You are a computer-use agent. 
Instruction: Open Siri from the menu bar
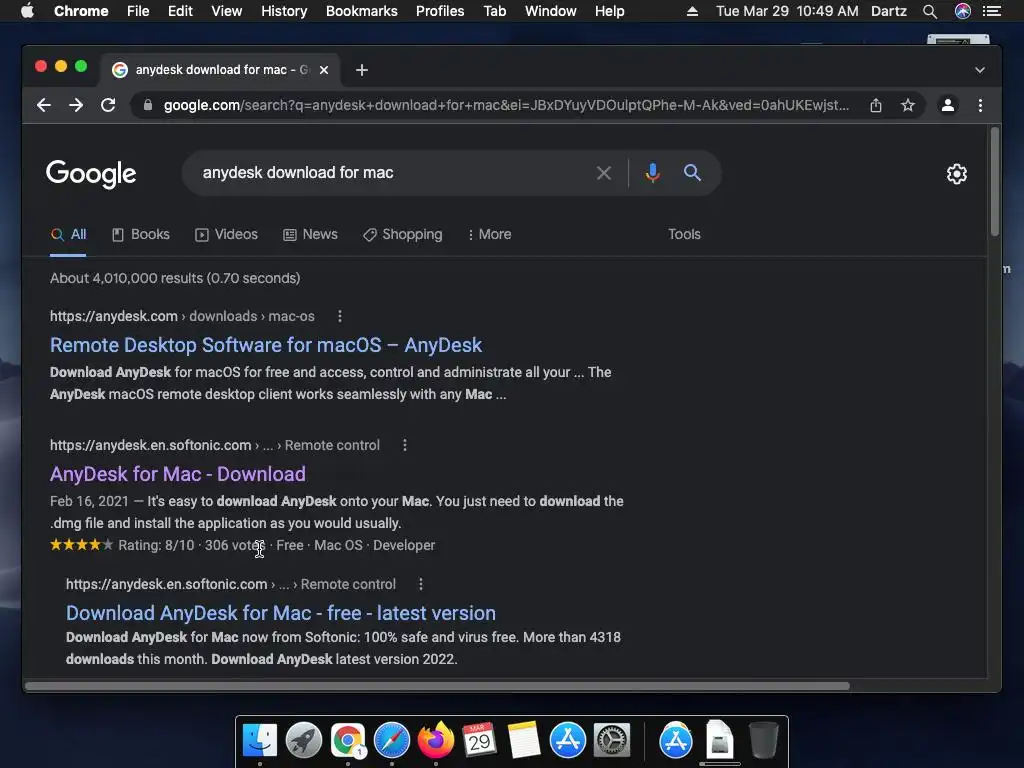pos(963,11)
